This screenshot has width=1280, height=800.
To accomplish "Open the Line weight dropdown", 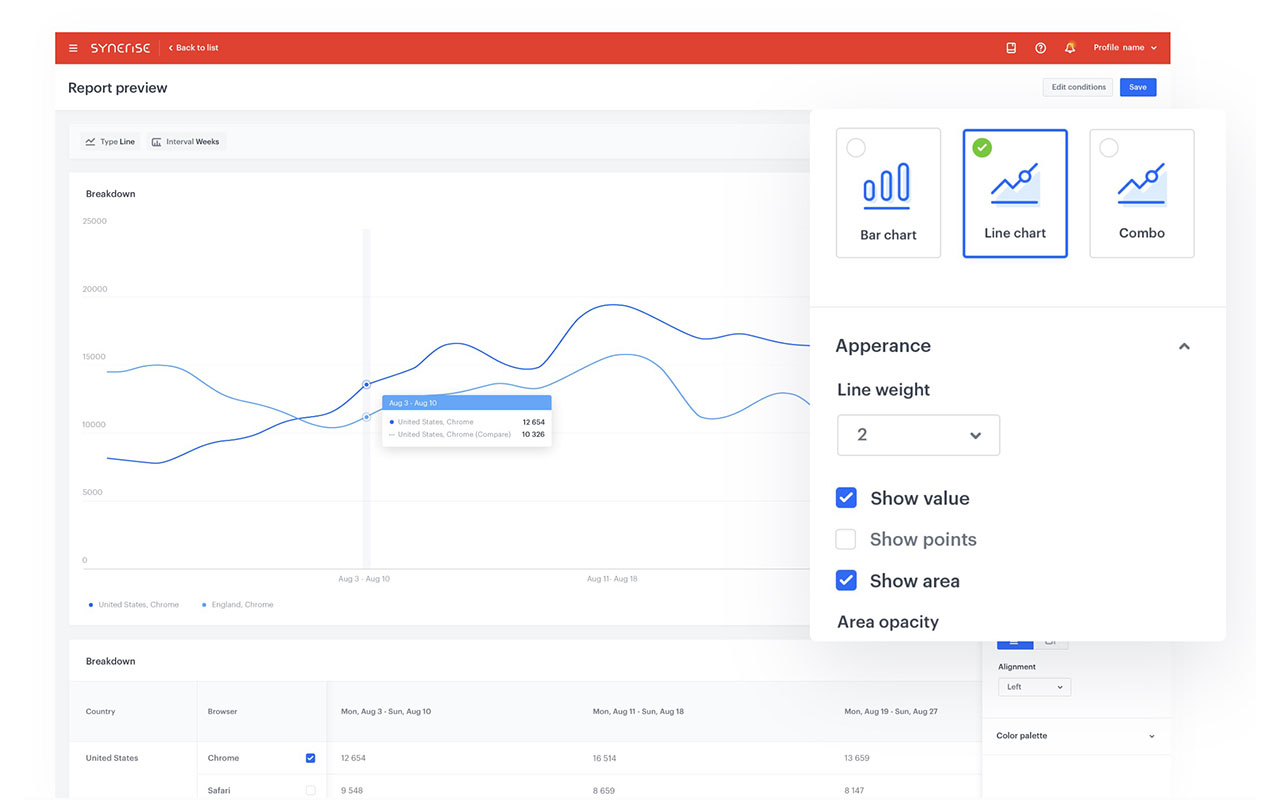I will [918, 435].
